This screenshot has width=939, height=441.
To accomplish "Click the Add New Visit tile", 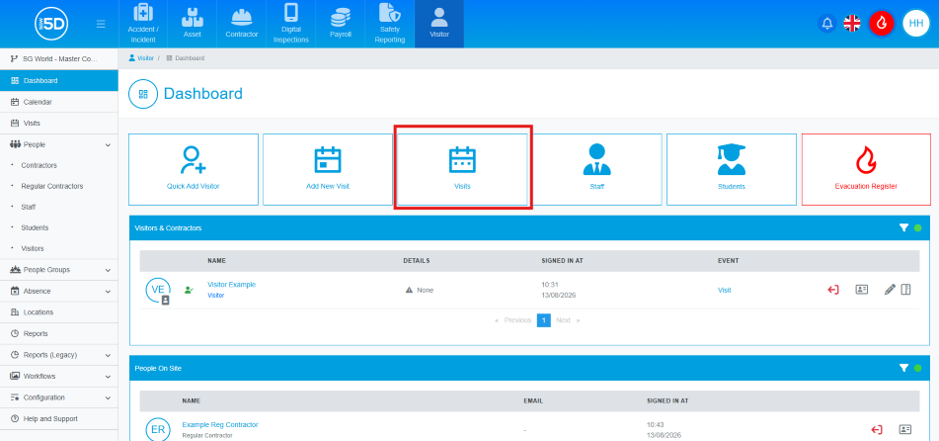I will (328, 170).
